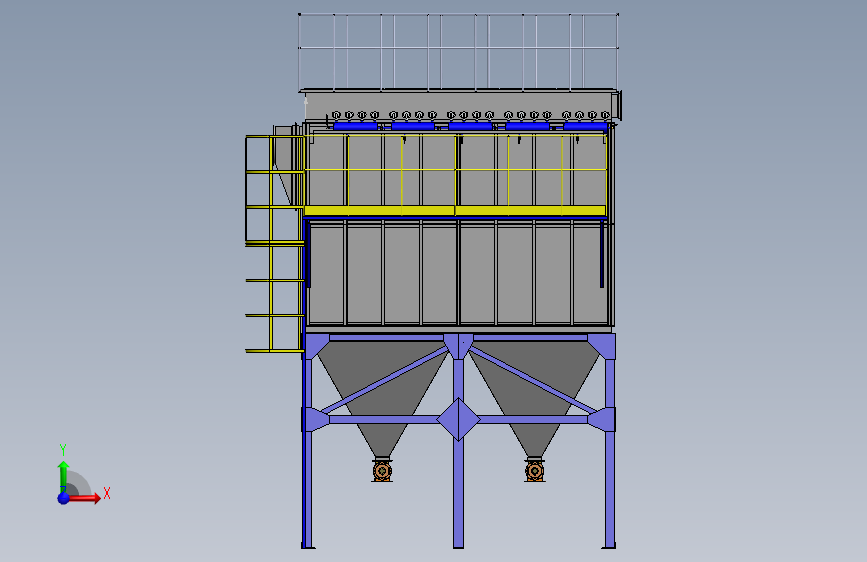
Task: Pick the central diamond gusset plate on the frame
Action: 458,419
